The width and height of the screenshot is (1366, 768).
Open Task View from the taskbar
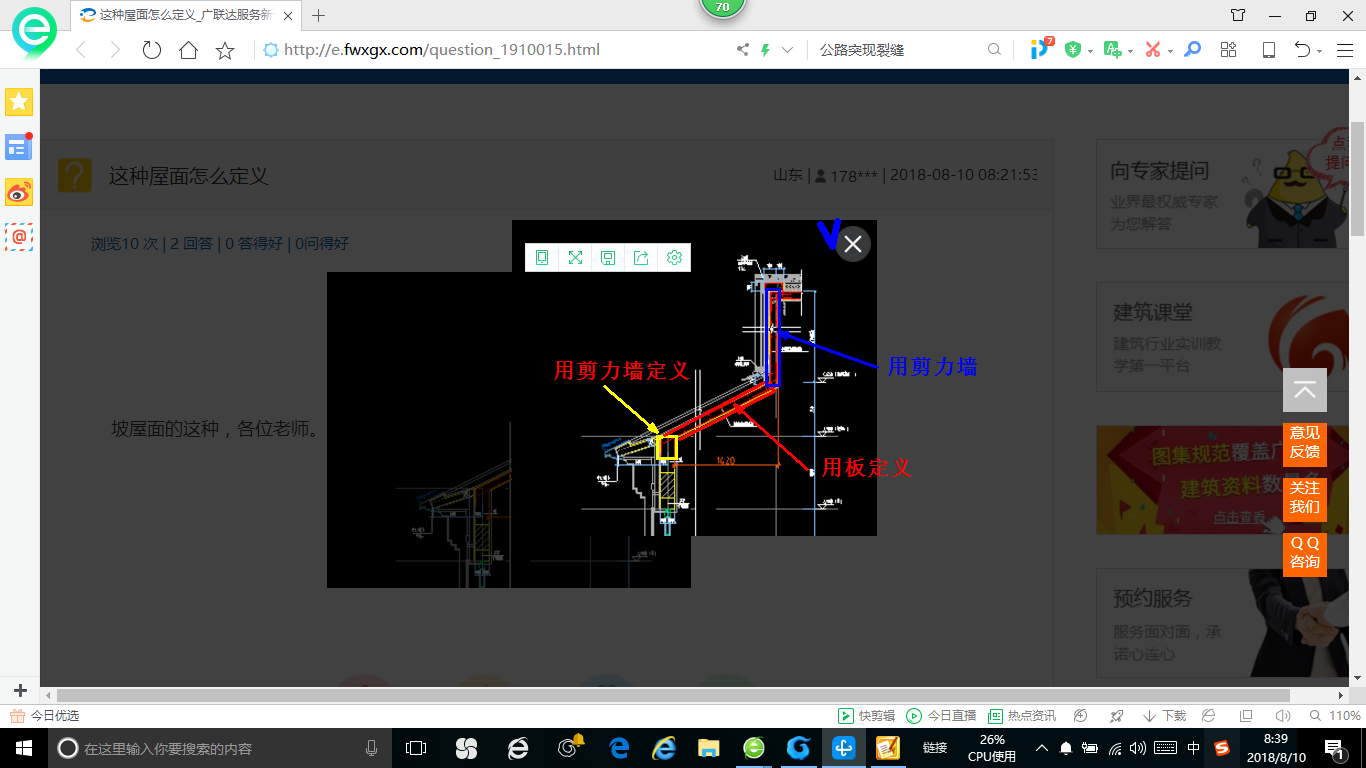coord(416,748)
